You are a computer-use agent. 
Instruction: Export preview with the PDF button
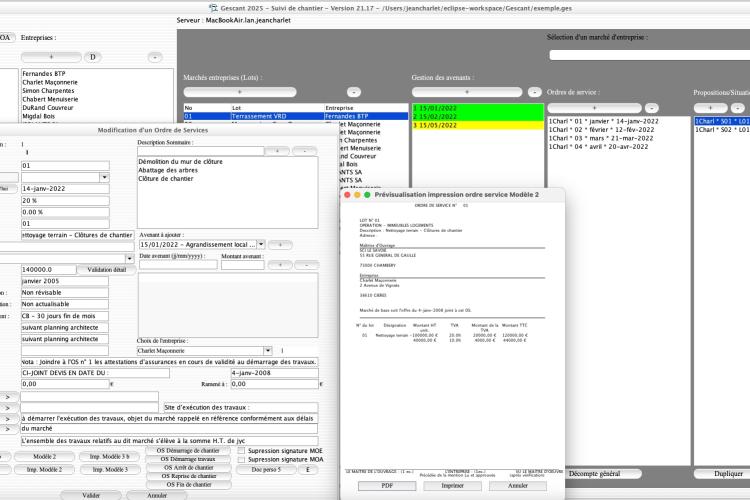click(x=387, y=486)
